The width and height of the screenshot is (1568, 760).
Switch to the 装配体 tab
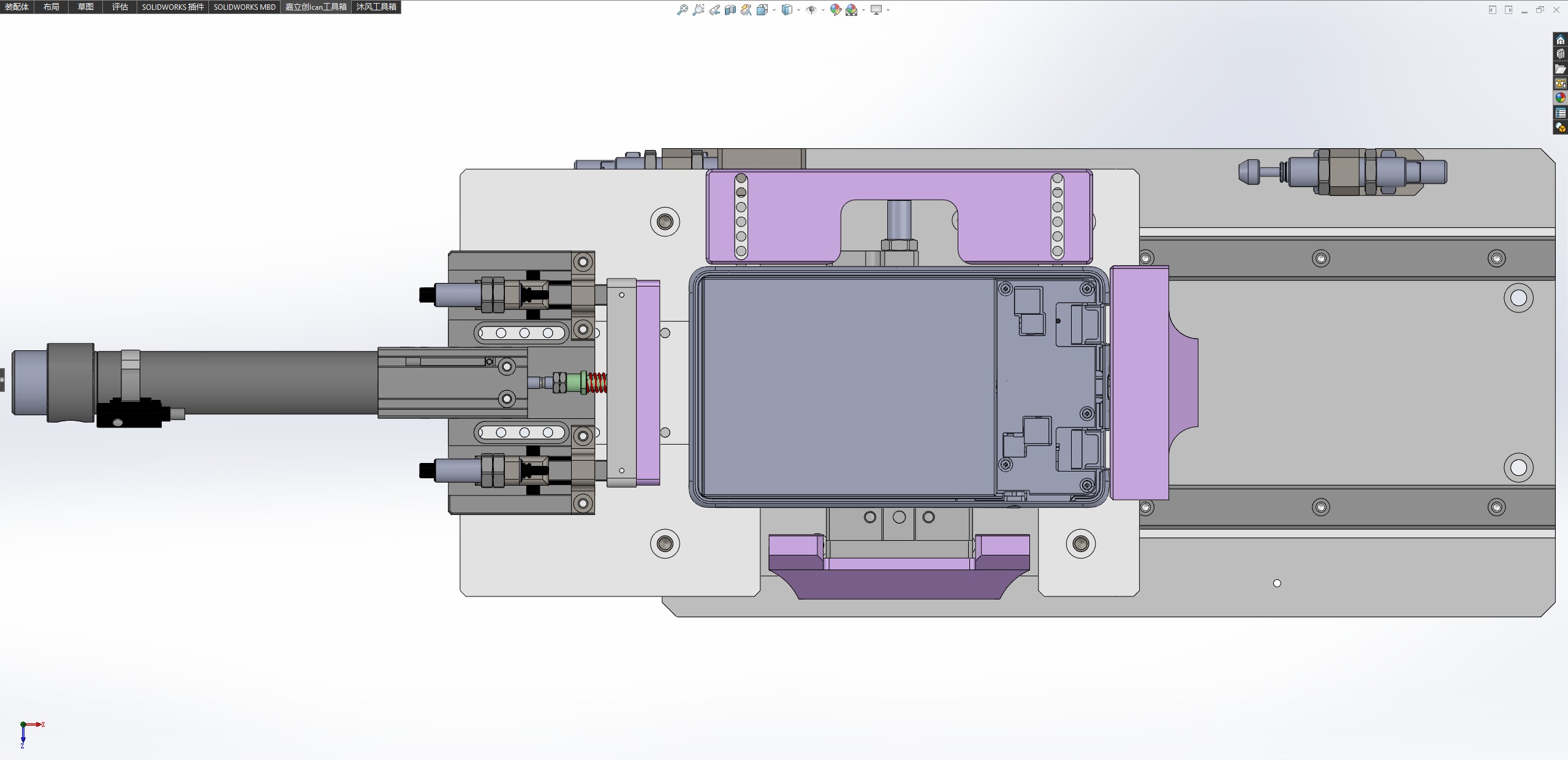(17, 7)
